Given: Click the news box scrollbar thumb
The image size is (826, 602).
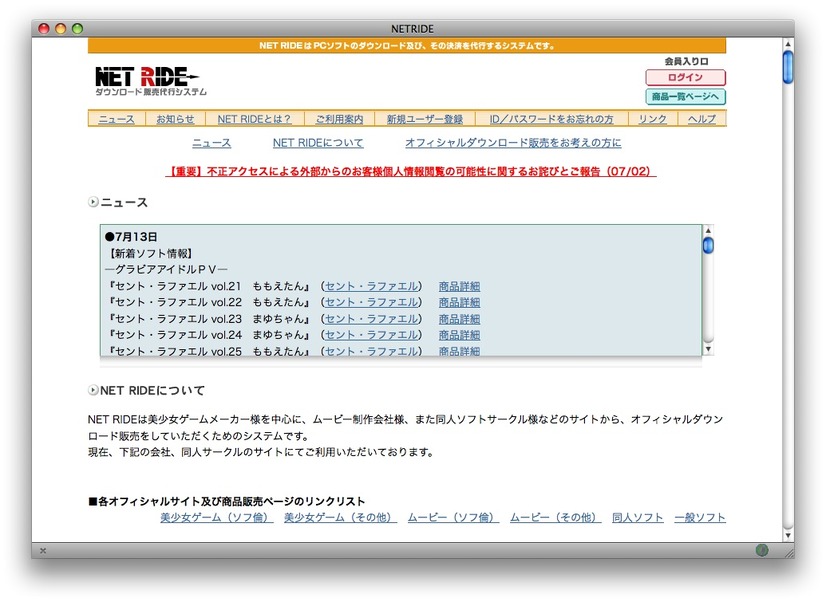Looking at the screenshot, I should pyautogui.click(x=709, y=245).
